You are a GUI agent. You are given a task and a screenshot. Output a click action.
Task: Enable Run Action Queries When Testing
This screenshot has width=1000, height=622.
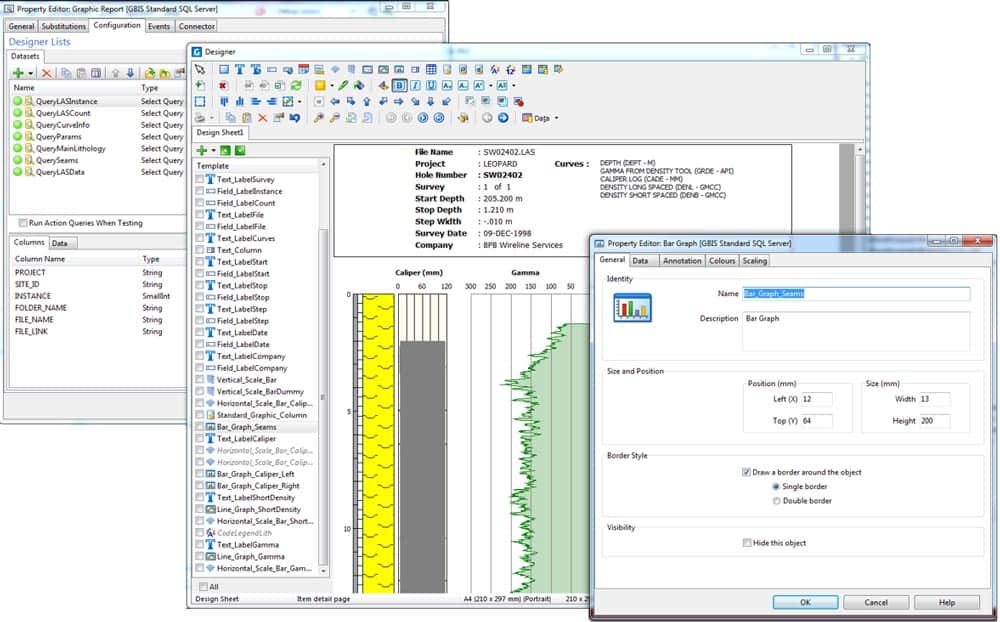click(21, 222)
